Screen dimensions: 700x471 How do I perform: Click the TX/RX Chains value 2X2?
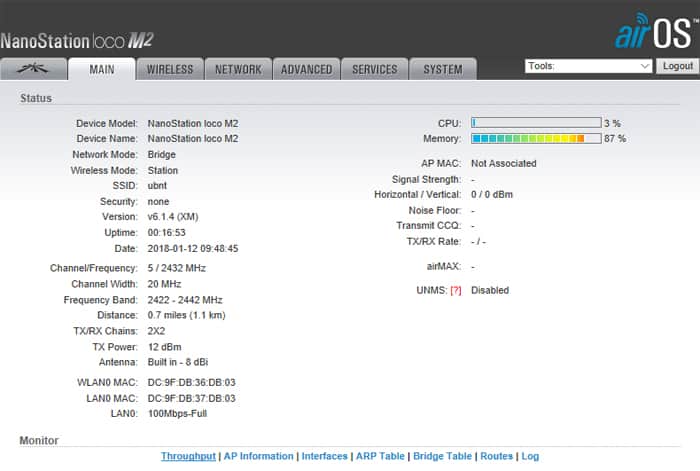(156, 331)
